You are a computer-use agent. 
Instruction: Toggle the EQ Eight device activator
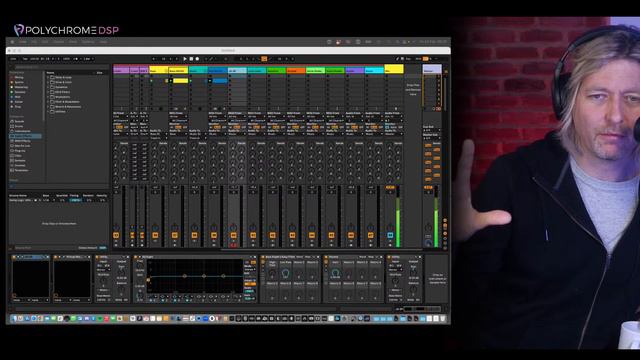tap(136, 257)
